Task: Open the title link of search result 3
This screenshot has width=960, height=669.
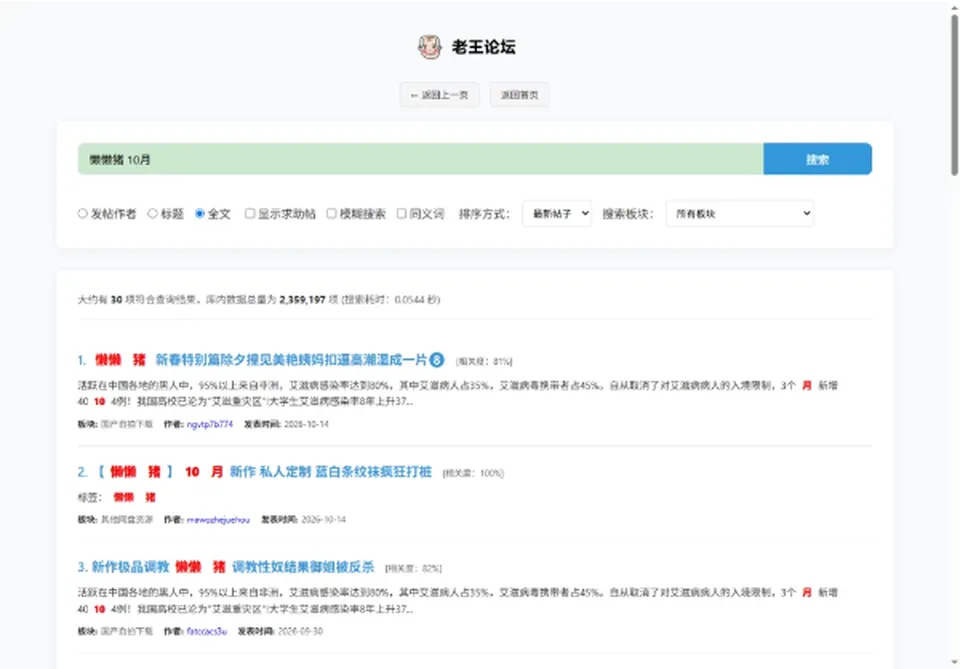Action: (x=226, y=567)
